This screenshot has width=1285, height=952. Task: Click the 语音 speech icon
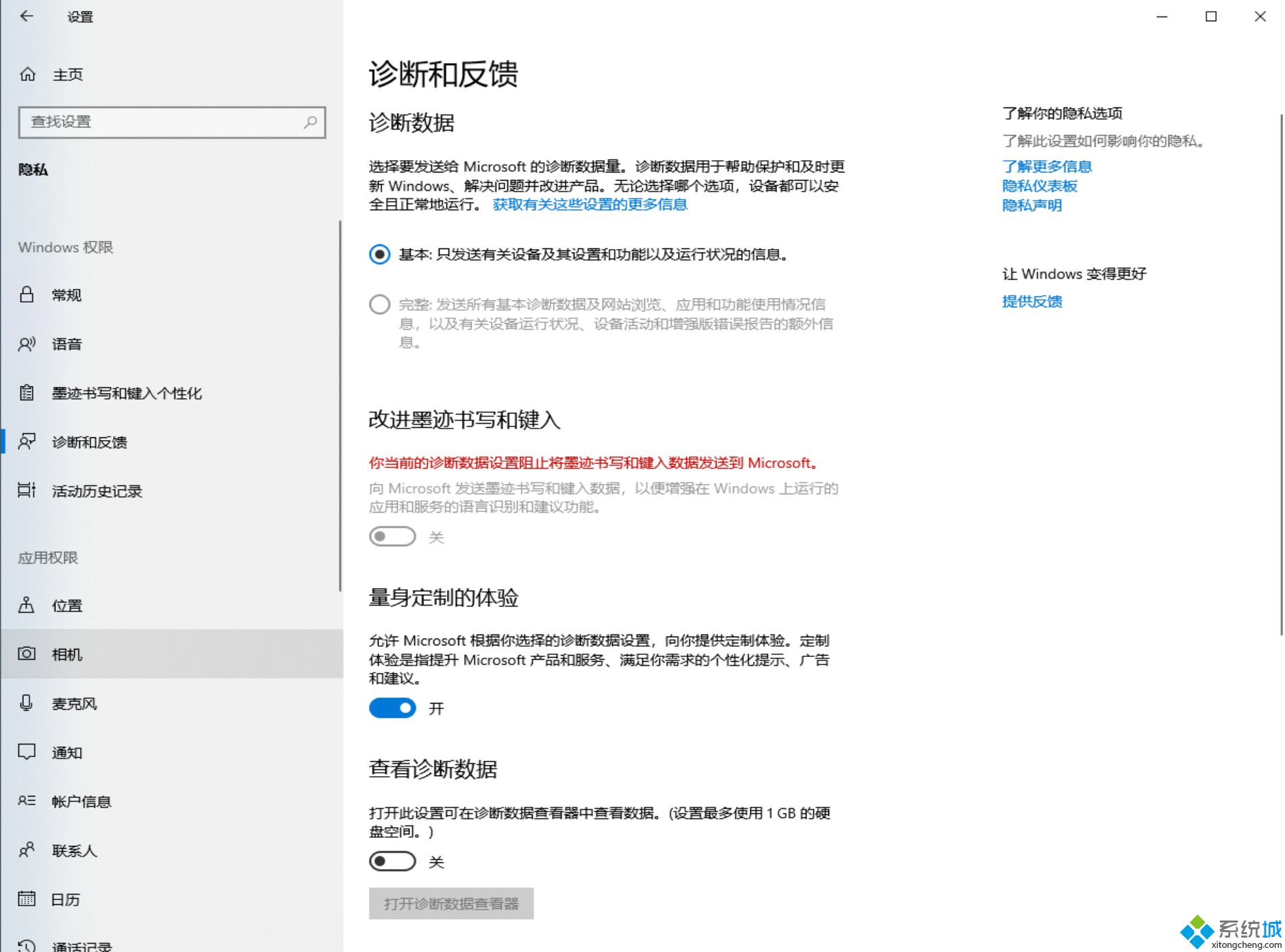27,344
